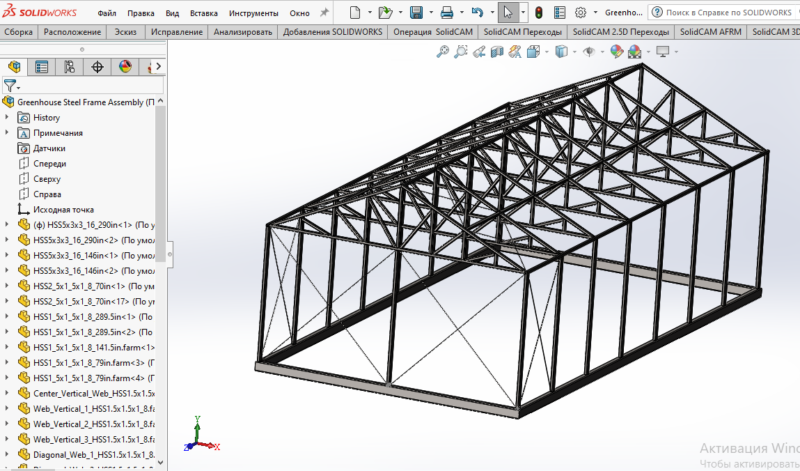Switch to the FeatureManager design tree tab
Viewport: 800px width, 471px height.
point(14,67)
